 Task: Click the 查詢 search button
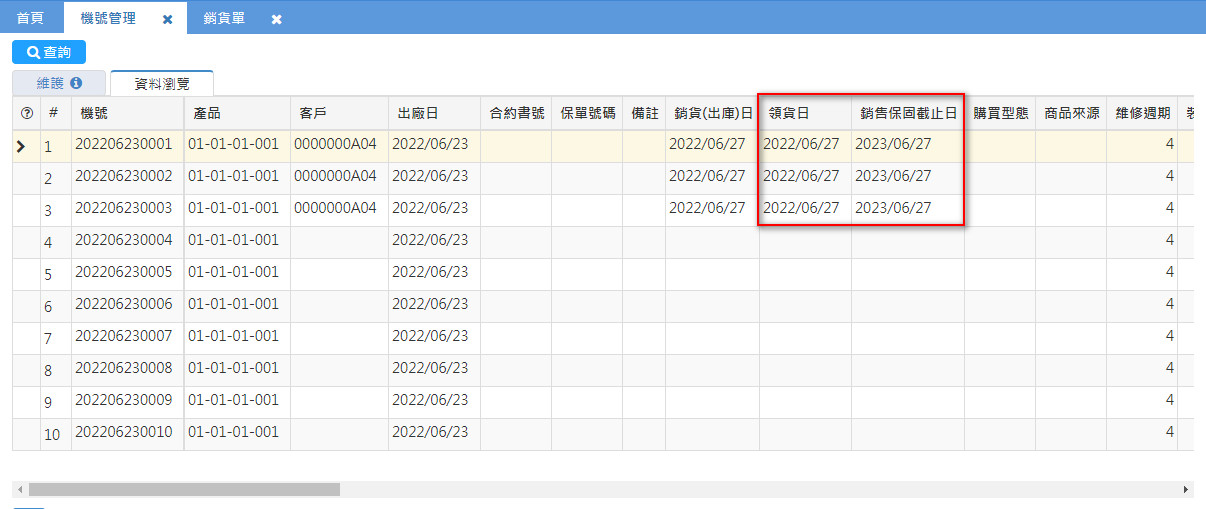click(x=49, y=52)
